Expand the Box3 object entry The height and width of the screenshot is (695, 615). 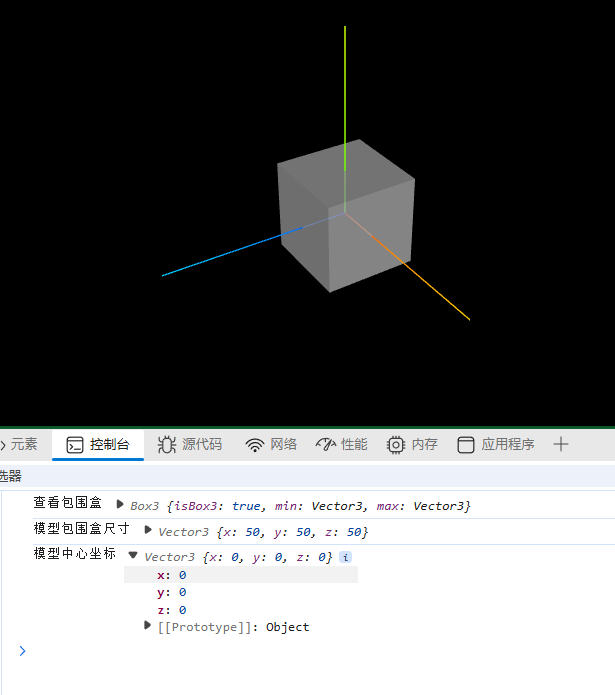[x=120, y=504]
